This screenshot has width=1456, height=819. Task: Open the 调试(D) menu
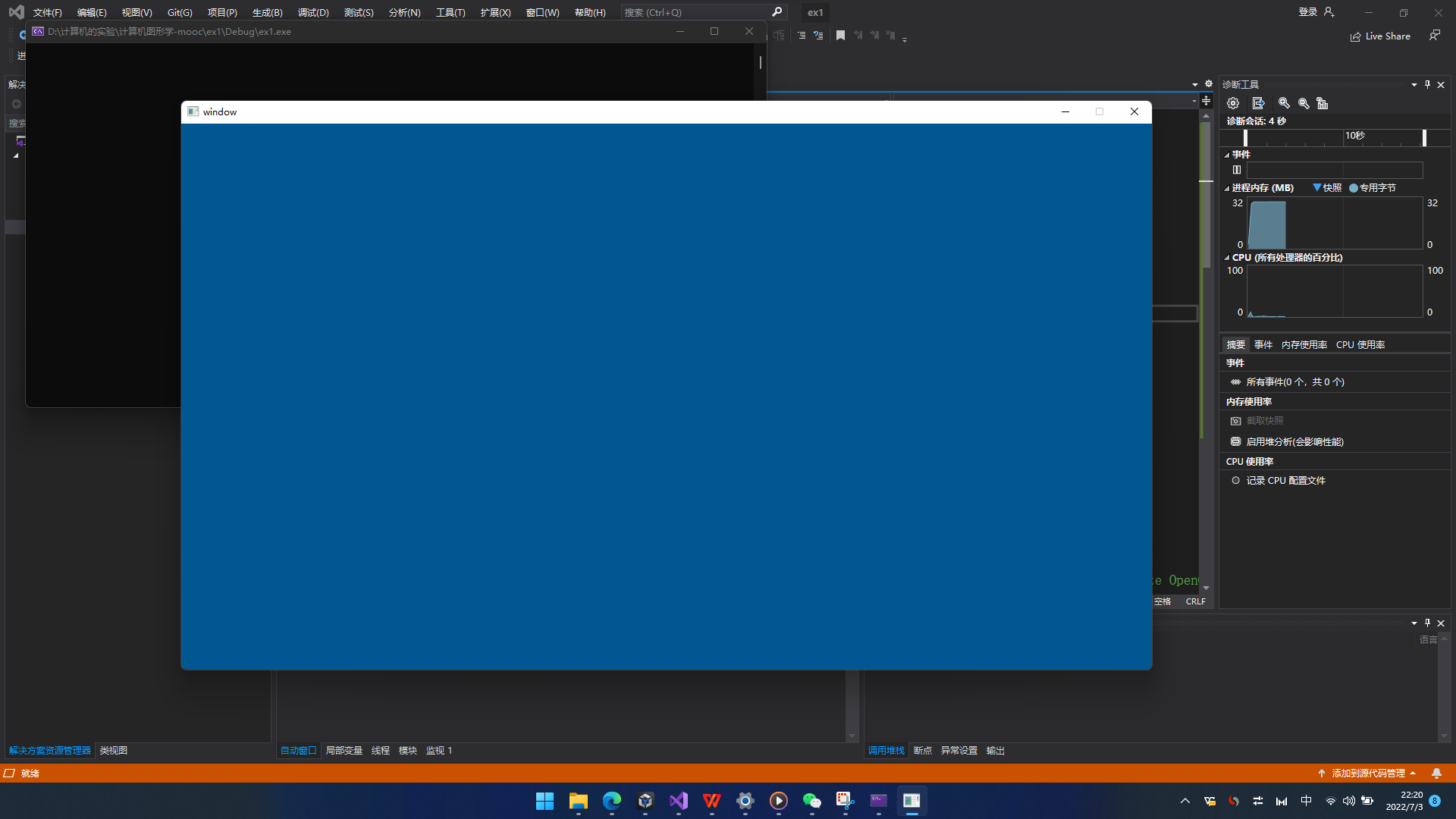coord(313,12)
